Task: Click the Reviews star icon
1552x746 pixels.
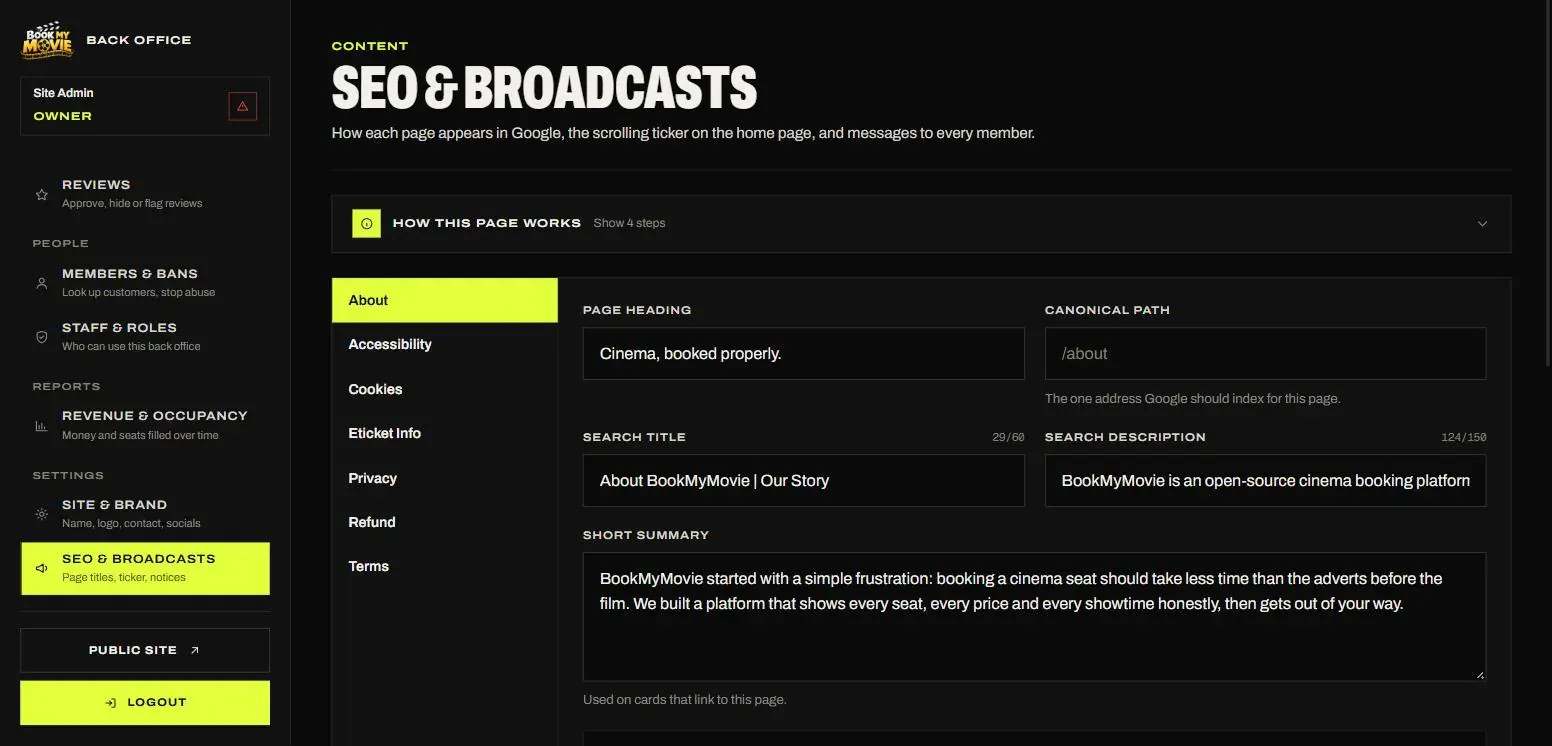Action: point(41,195)
